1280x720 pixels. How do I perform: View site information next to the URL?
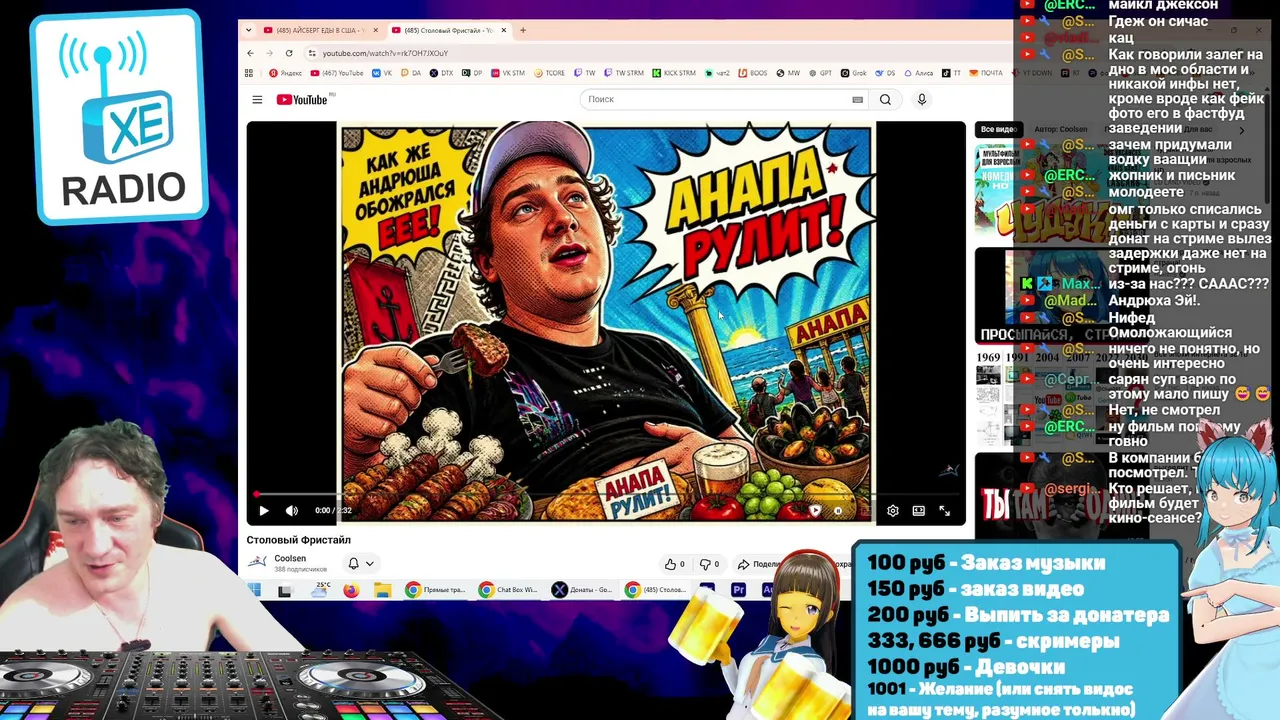click(312, 53)
